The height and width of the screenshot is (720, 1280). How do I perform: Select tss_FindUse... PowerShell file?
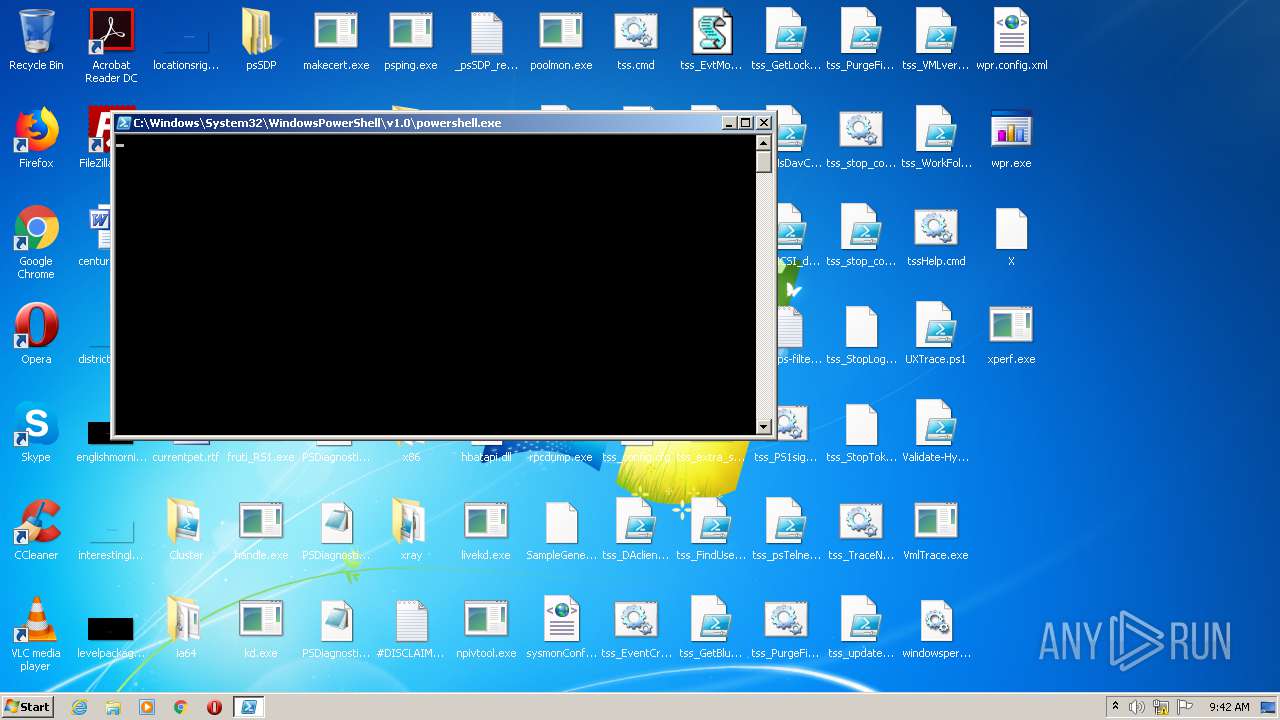click(711, 531)
